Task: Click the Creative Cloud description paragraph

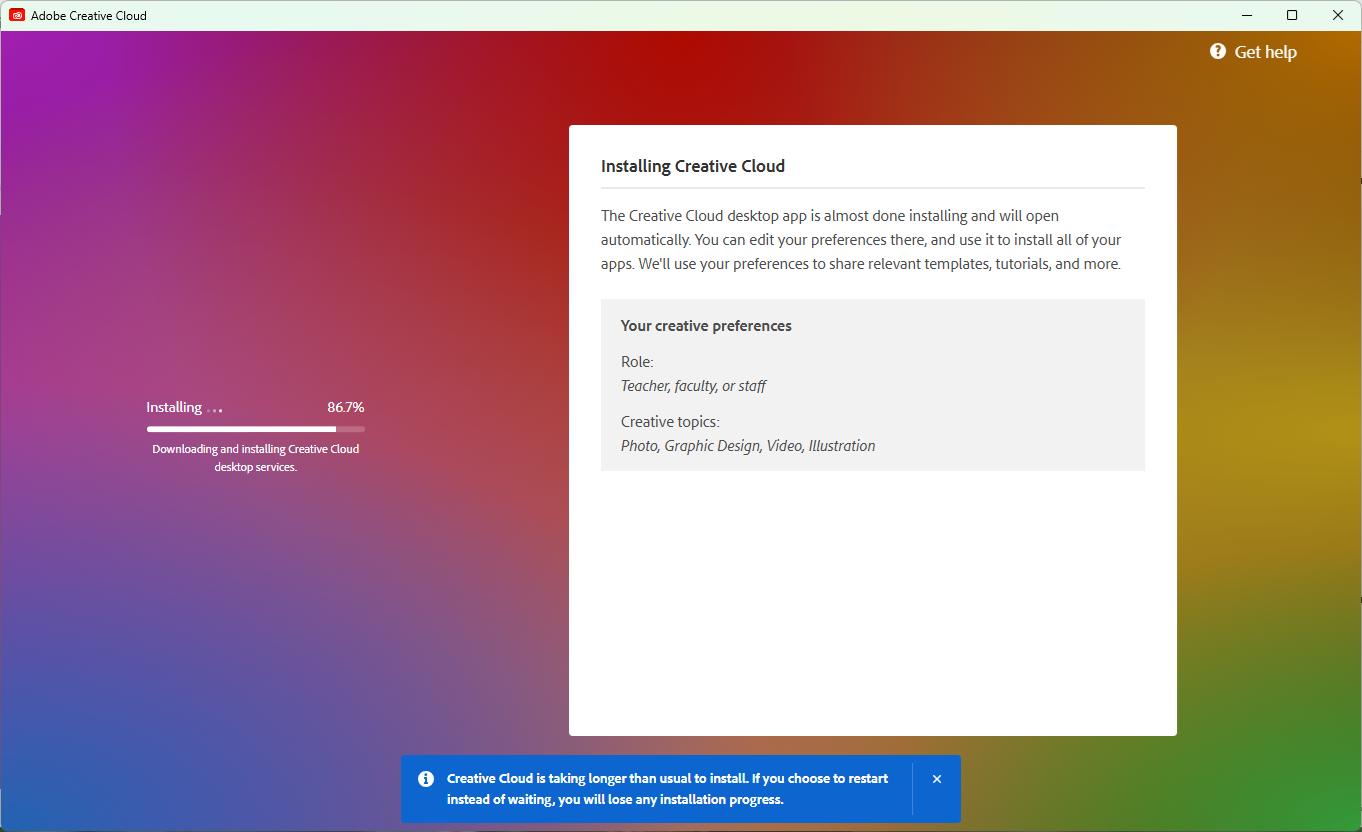Action: pyautogui.click(x=860, y=240)
